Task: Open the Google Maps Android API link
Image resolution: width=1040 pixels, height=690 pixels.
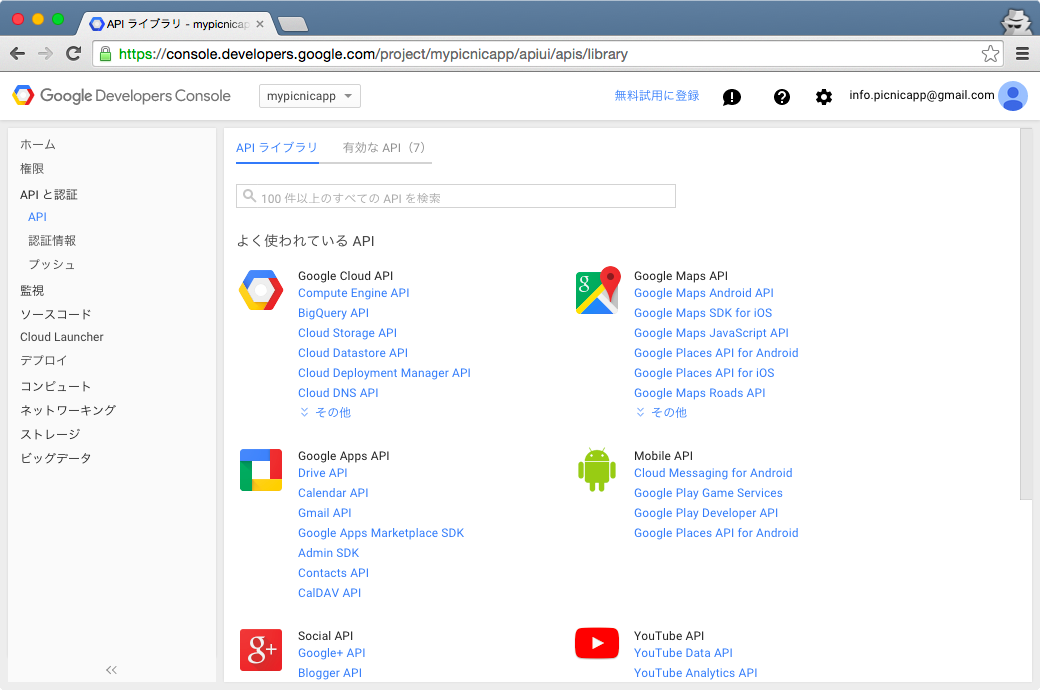Action: pyautogui.click(x=704, y=293)
